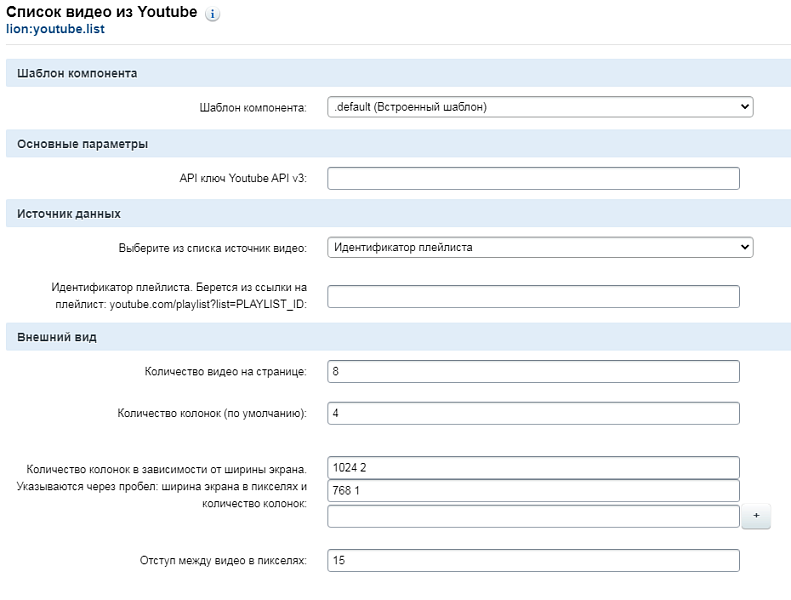Image resolution: width=791 pixels, height=600 pixels.
Task: Click the Количество колонок (по умолчанию) label
Action: 212,413
